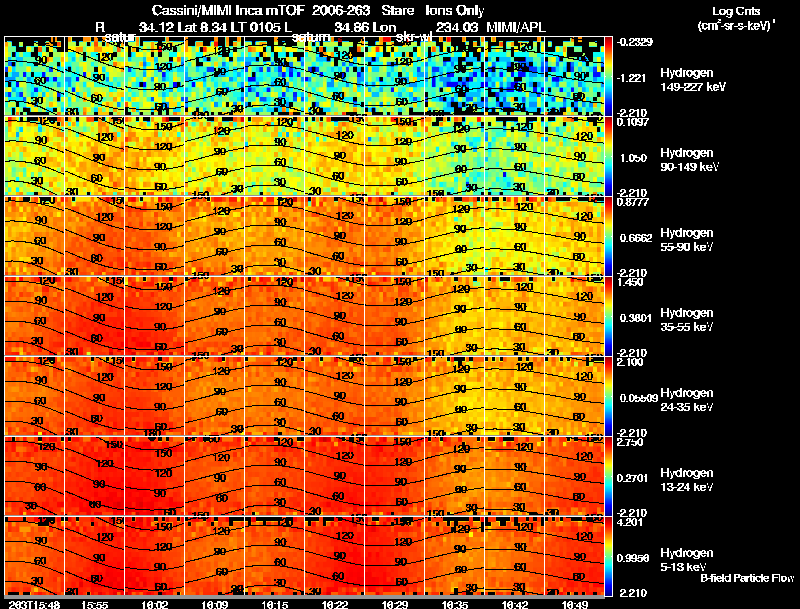Click the 263T15:48 start time label
The width and height of the screenshot is (800, 609).
point(34,604)
